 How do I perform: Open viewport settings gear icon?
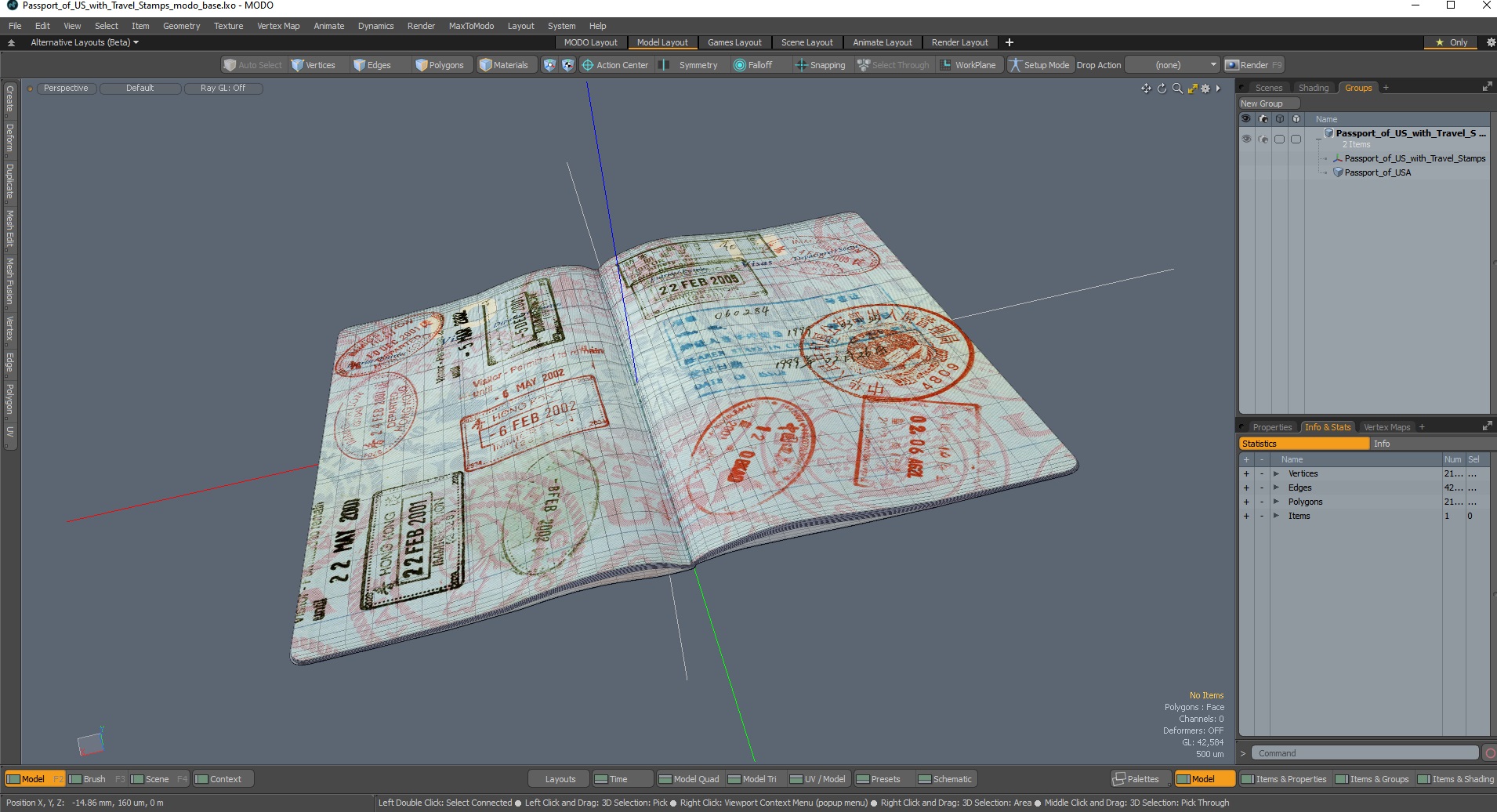(x=1205, y=89)
